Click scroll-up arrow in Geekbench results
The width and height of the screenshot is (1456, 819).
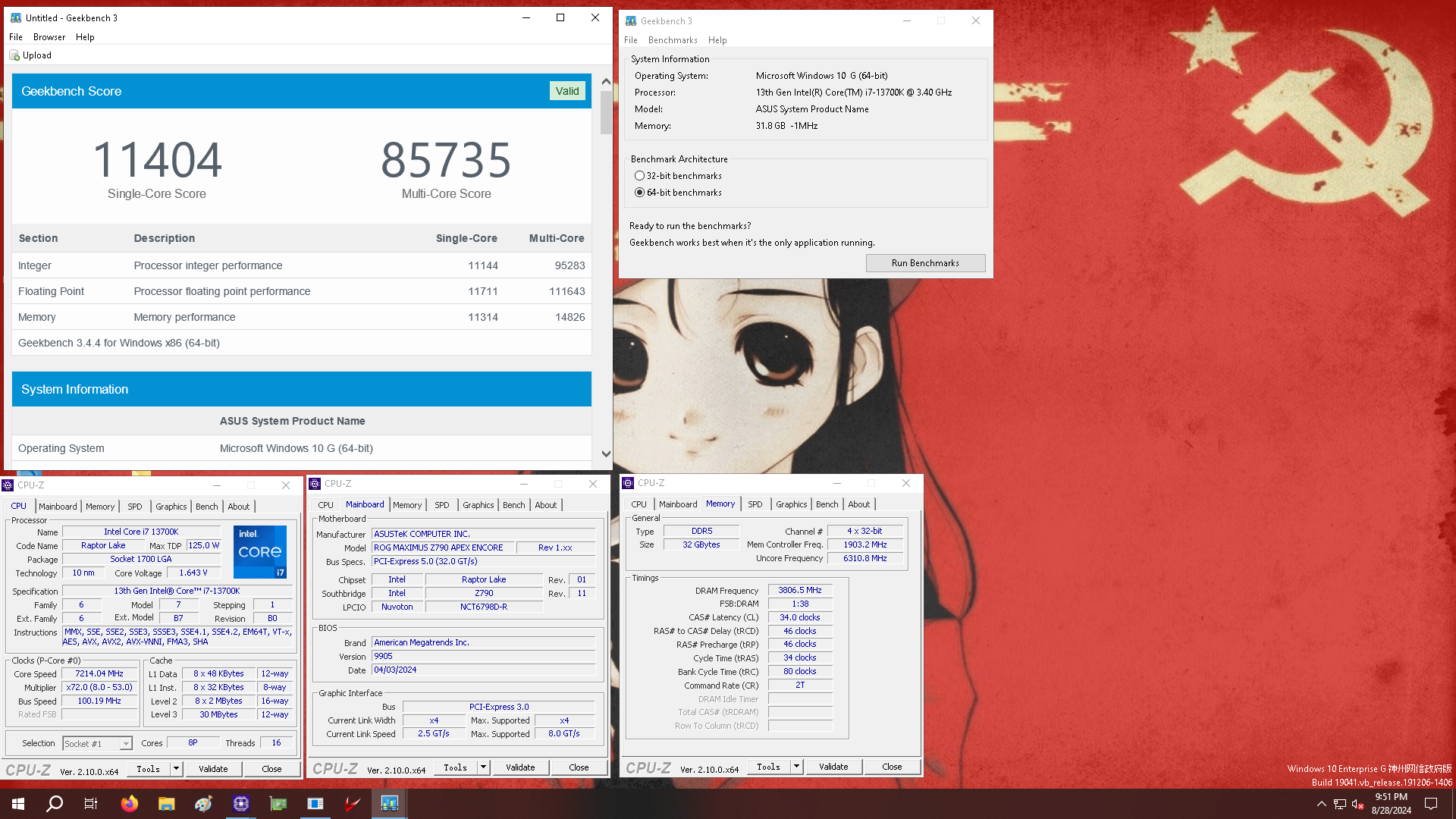tap(606, 81)
